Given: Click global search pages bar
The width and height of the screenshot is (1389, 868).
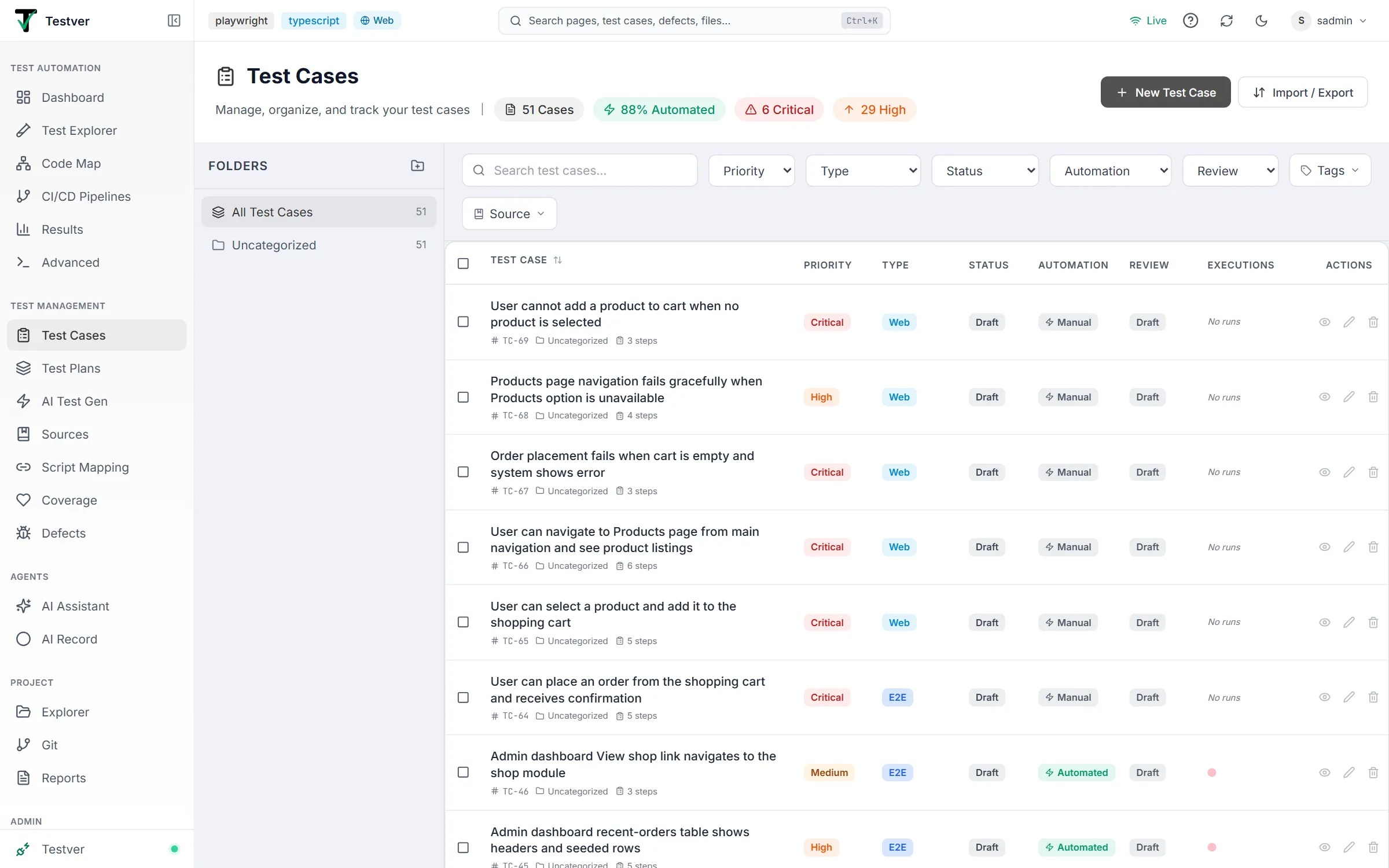Looking at the screenshot, I should pyautogui.click(x=694, y=21).
